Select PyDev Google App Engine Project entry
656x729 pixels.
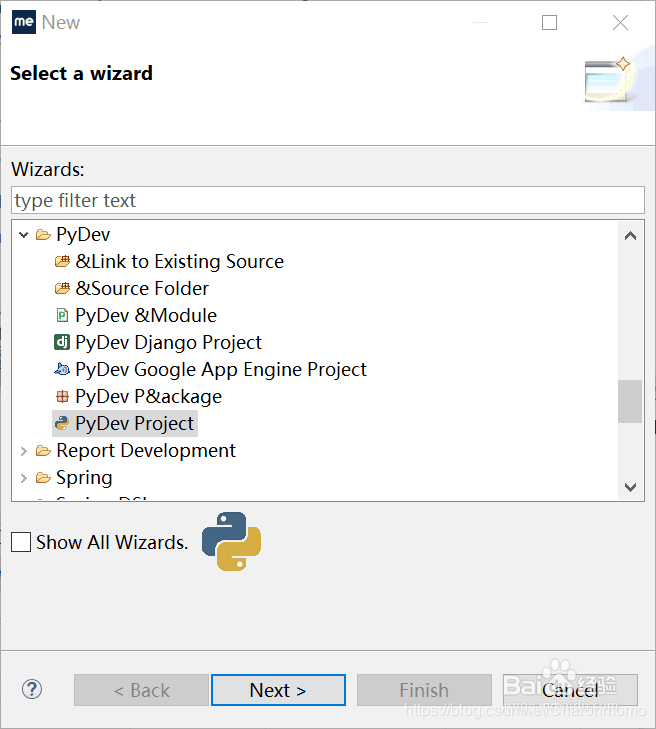coord(220,370)
